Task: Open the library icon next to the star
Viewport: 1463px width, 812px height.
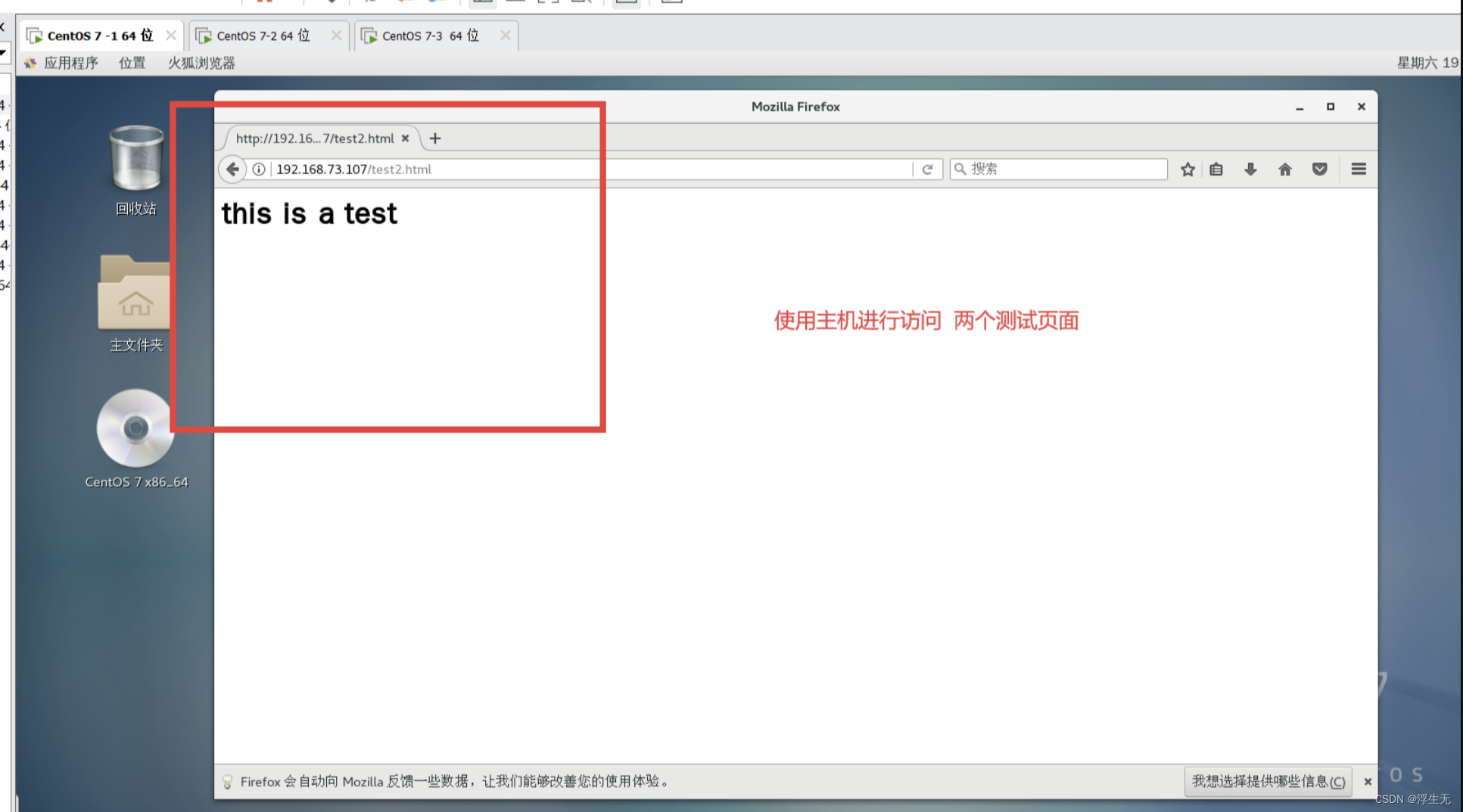Action: click(x=1216, y=169)
